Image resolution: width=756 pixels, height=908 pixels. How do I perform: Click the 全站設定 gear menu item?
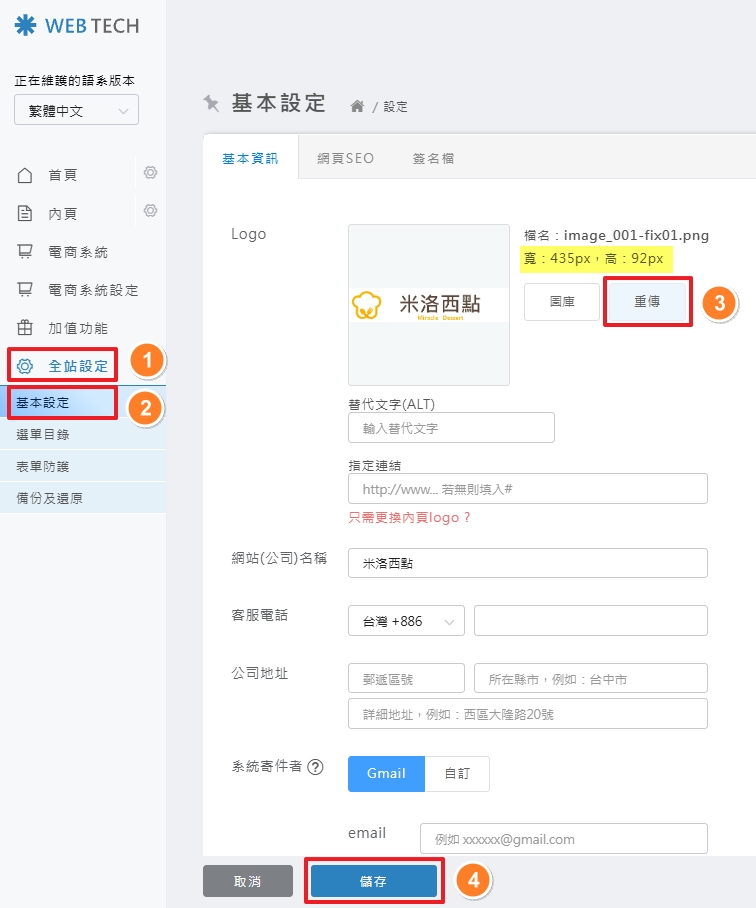(63, 366)
